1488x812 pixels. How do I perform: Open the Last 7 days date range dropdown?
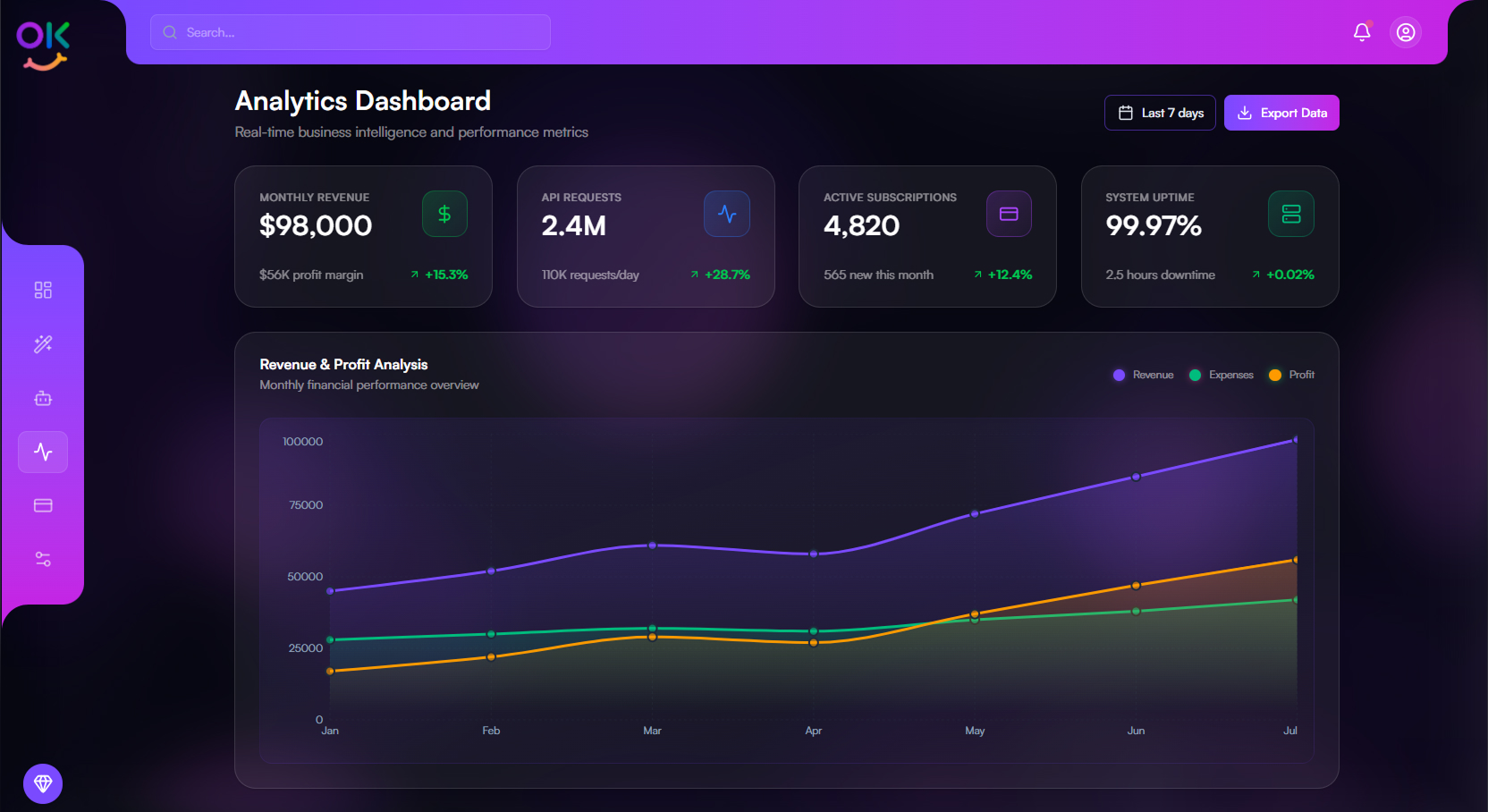click(x=1160, y=113)
